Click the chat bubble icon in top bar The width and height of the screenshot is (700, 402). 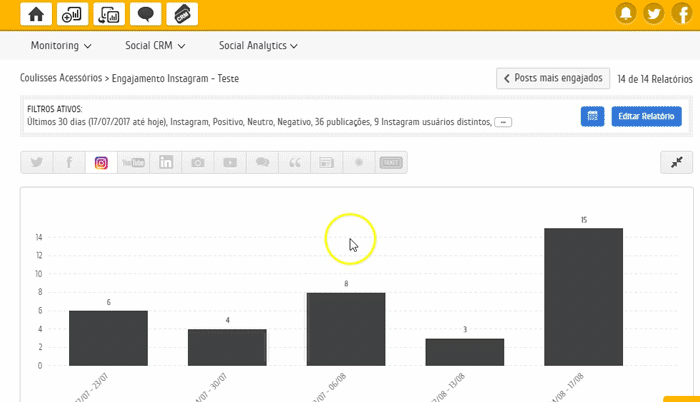[x=145, y=14]
